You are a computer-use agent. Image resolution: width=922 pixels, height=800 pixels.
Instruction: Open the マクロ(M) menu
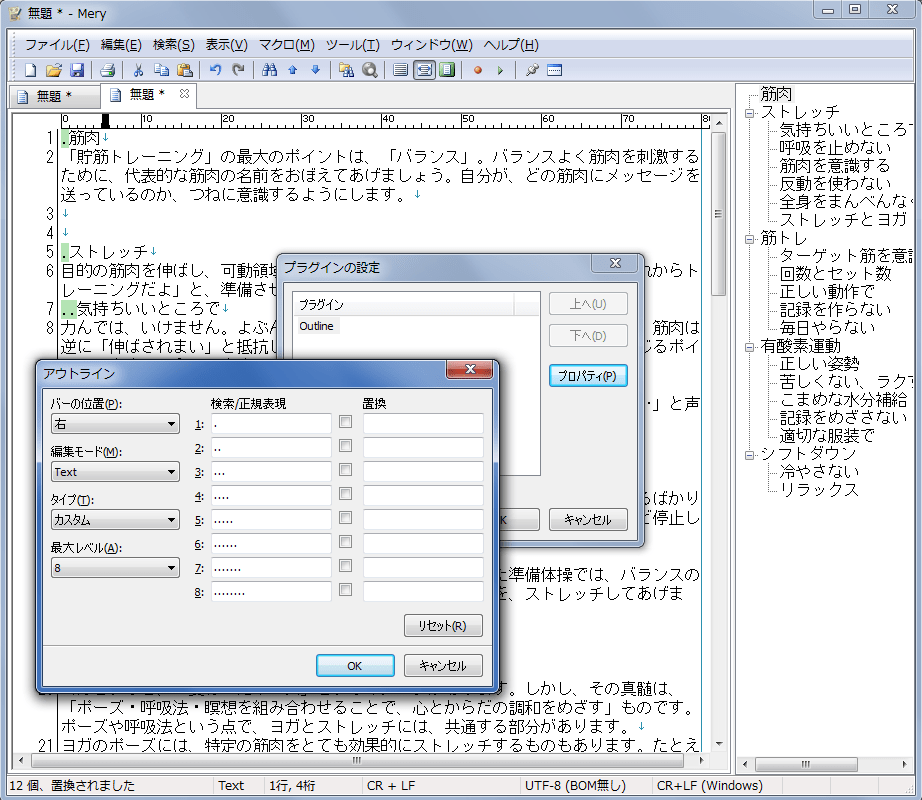286,45
